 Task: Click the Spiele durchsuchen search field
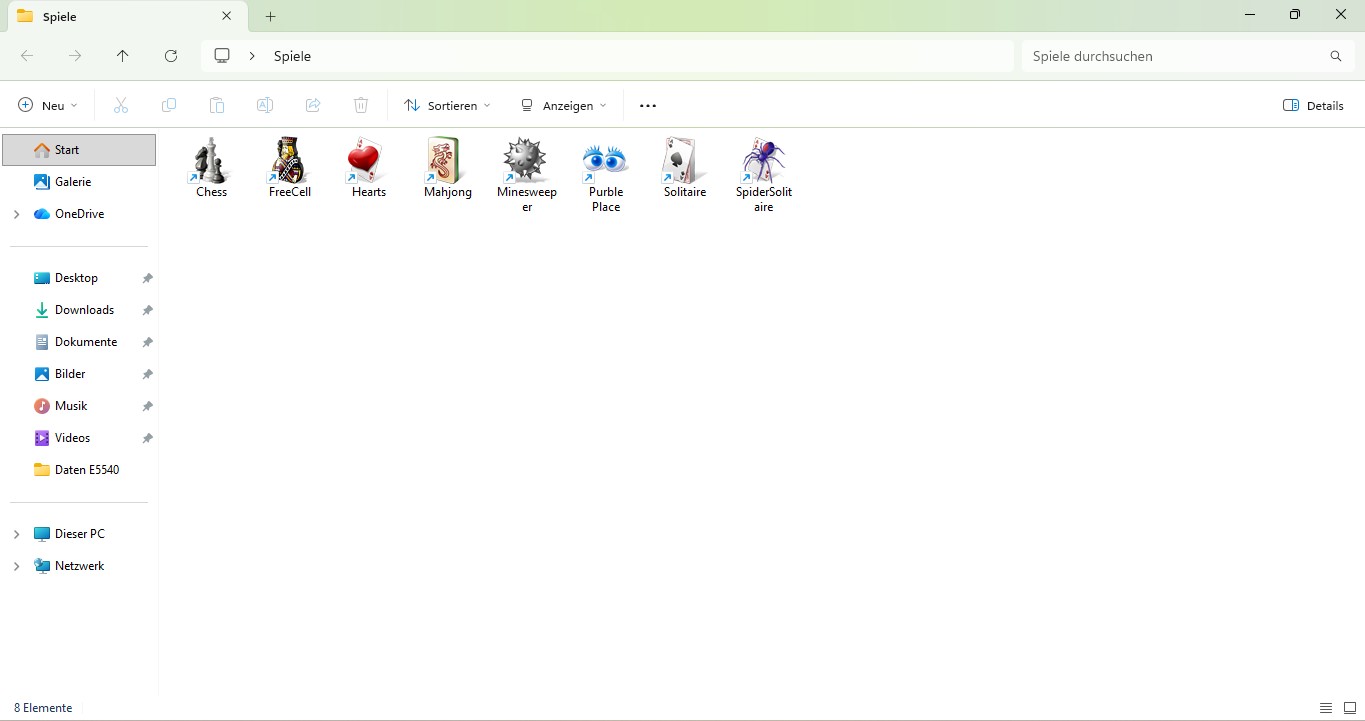coord(1175,56)
